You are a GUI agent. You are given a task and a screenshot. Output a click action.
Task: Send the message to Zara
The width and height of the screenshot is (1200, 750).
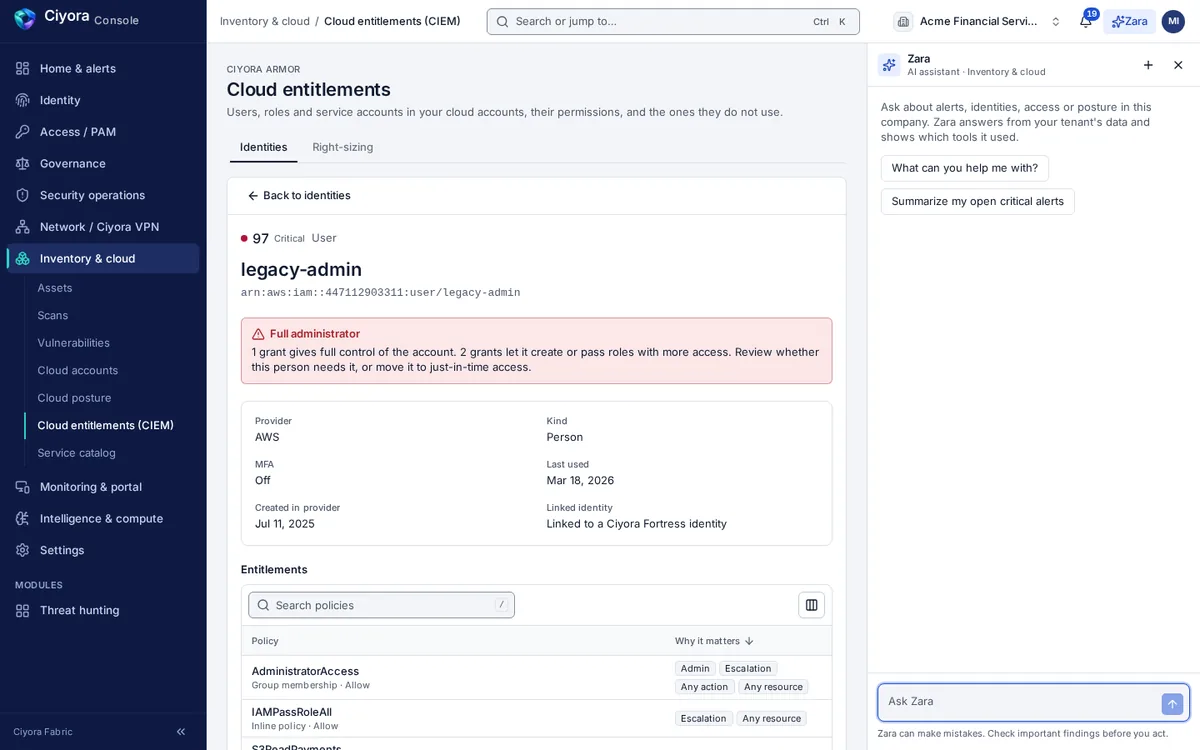1172,704
